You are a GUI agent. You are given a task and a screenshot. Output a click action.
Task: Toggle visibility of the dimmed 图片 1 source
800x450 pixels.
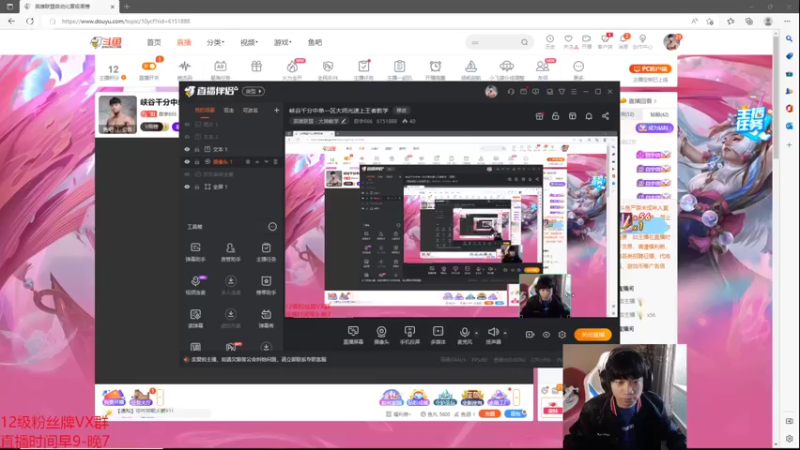click(x=187, y=124)
